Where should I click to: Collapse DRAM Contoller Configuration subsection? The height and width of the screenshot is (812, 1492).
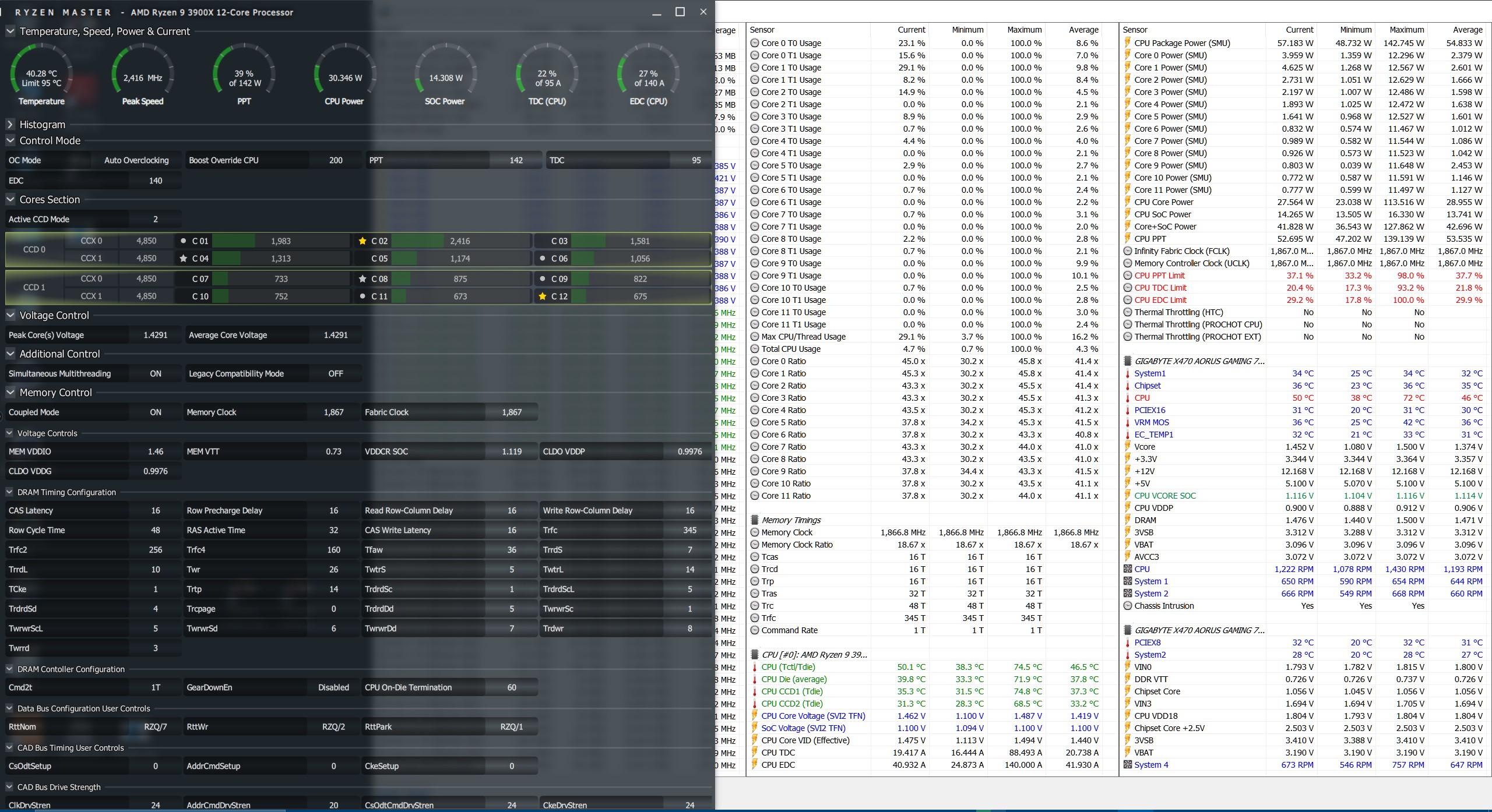pos(9,669)
